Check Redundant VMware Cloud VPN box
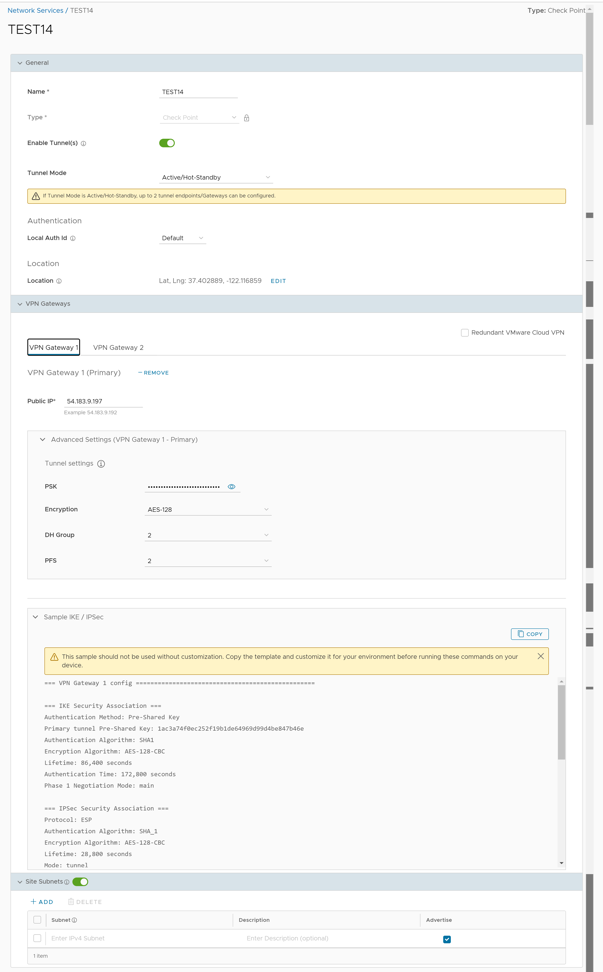Screen dimensions: 603x972 (x=465, y=333)
